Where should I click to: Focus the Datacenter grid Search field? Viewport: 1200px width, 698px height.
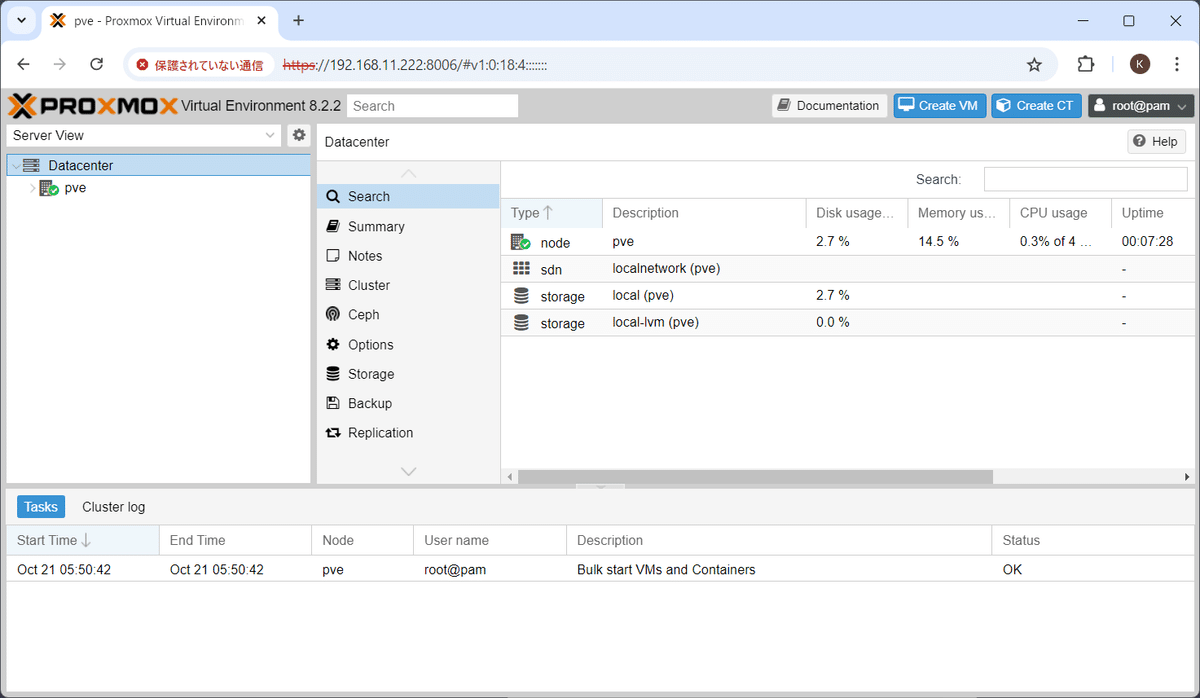pos(1086,179)
